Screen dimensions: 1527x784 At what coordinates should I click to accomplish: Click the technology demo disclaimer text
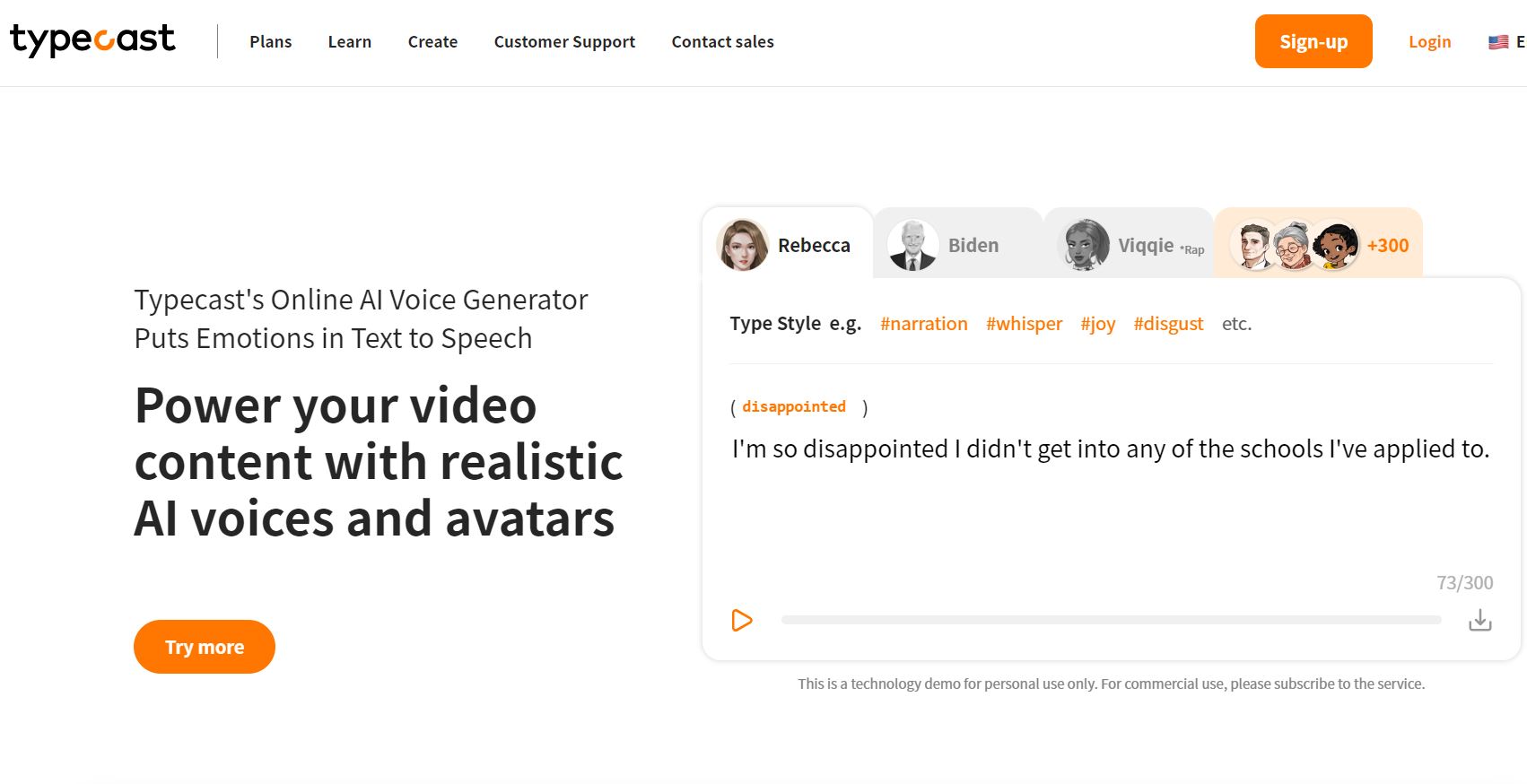click(x=1111, y=684)
